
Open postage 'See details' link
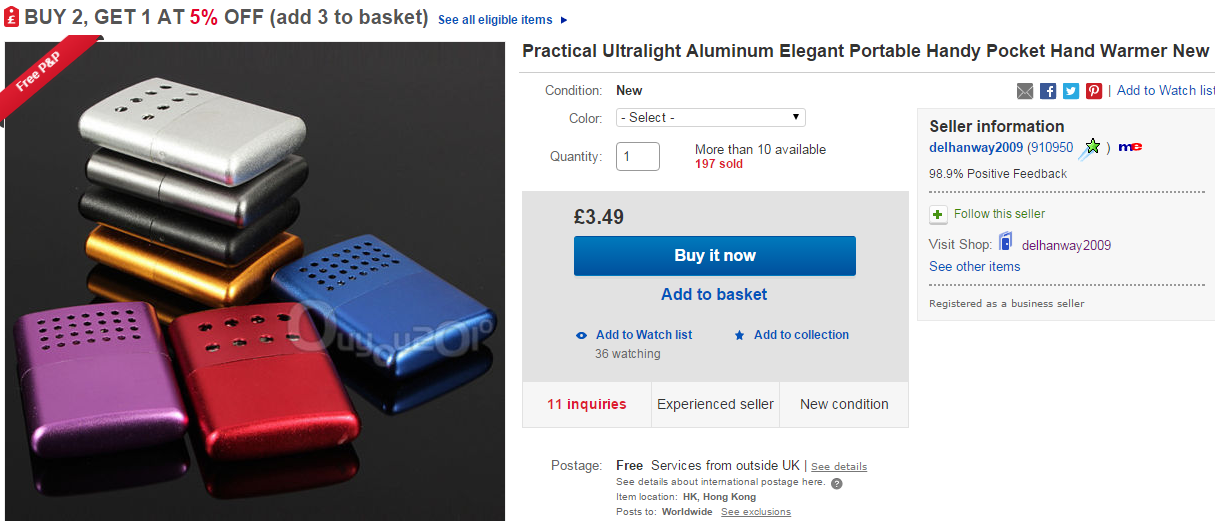pyautogui.click(x=838, y=467)
